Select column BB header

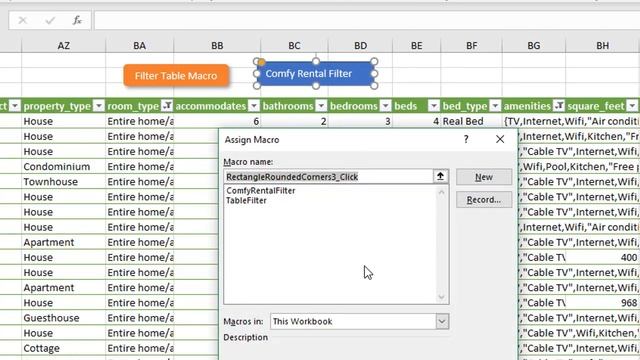pyautogui.click(x=217, y=46)
